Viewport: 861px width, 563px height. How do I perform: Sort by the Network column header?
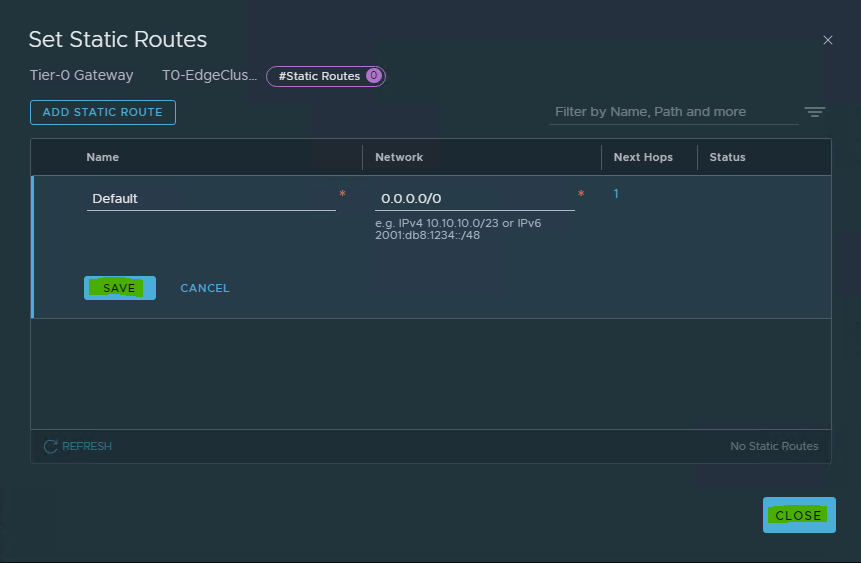[399, 157]
